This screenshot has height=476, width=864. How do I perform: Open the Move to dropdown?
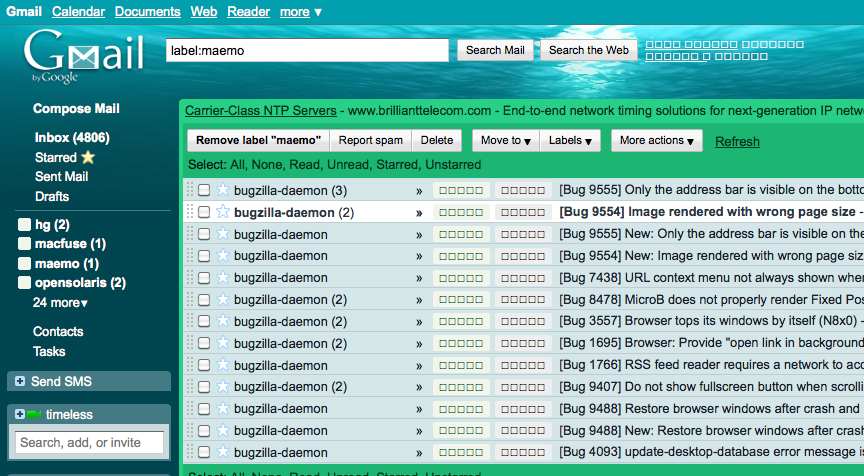pyautogui.click(x=506, y=140)
